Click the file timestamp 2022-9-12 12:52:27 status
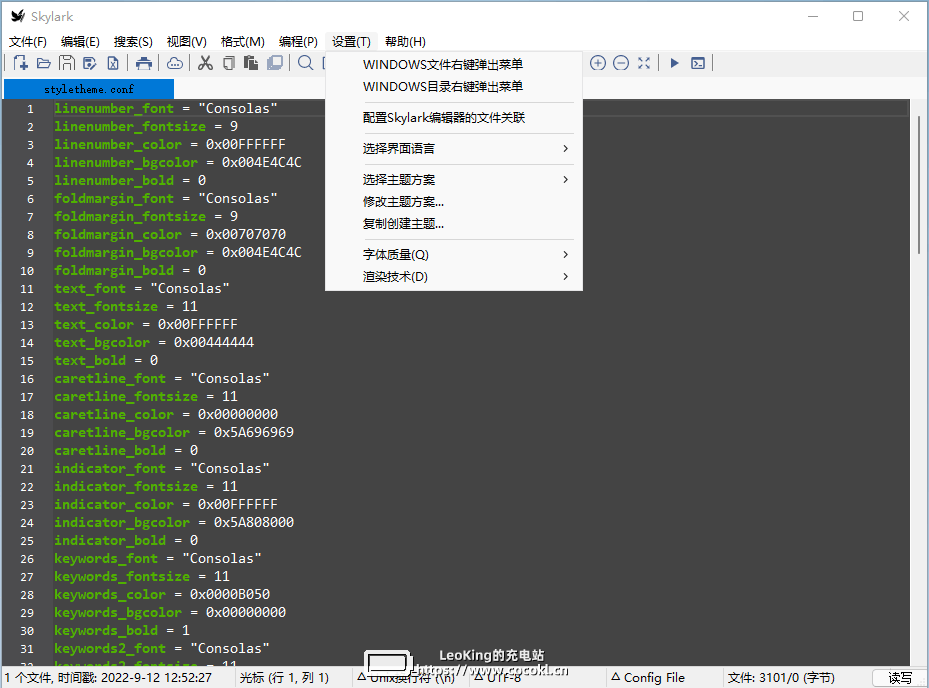 click(156, 677)
